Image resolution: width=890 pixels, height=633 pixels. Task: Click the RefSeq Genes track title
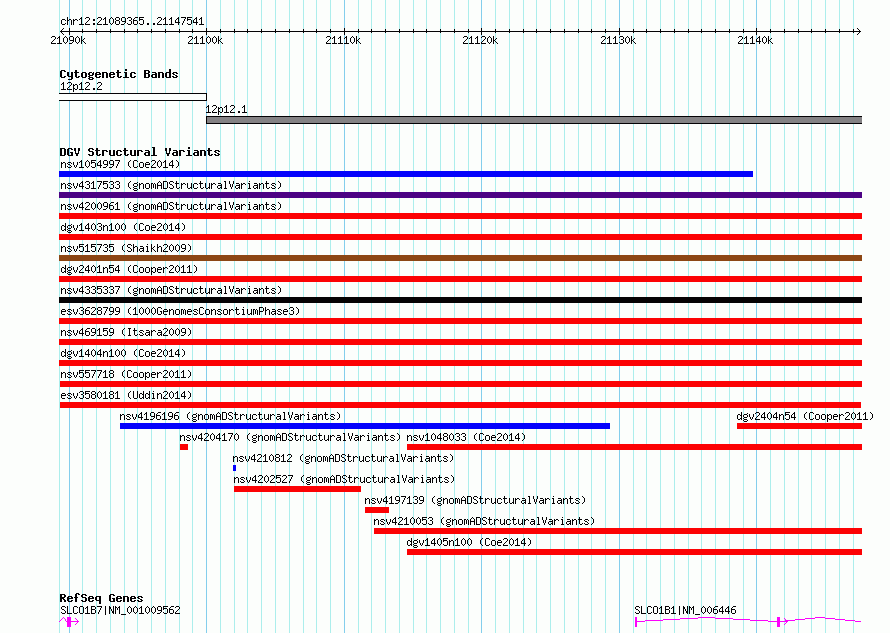coord(101,598)
